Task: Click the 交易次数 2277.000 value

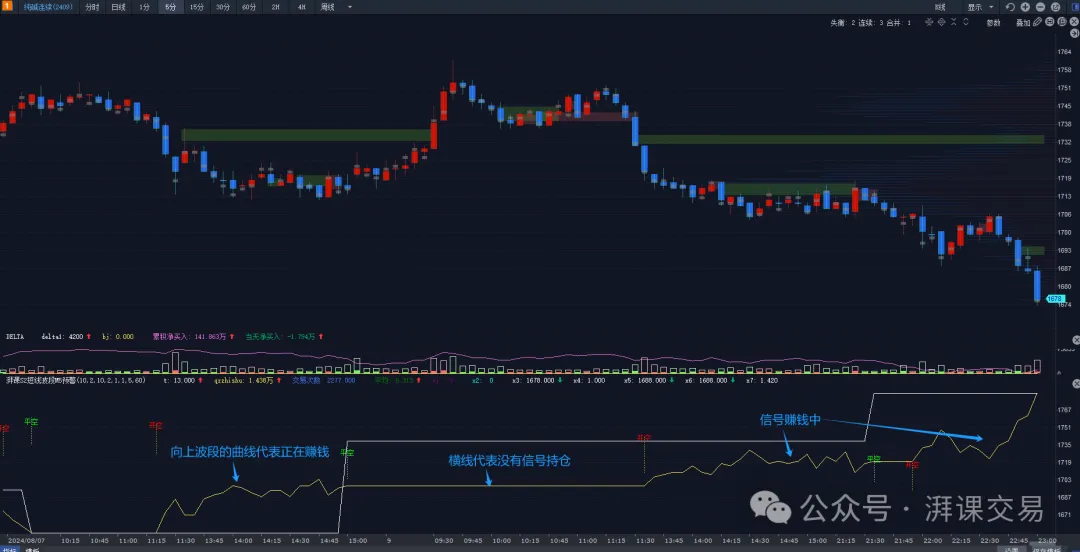Action: pyautogui.click(x=324, y=380)
